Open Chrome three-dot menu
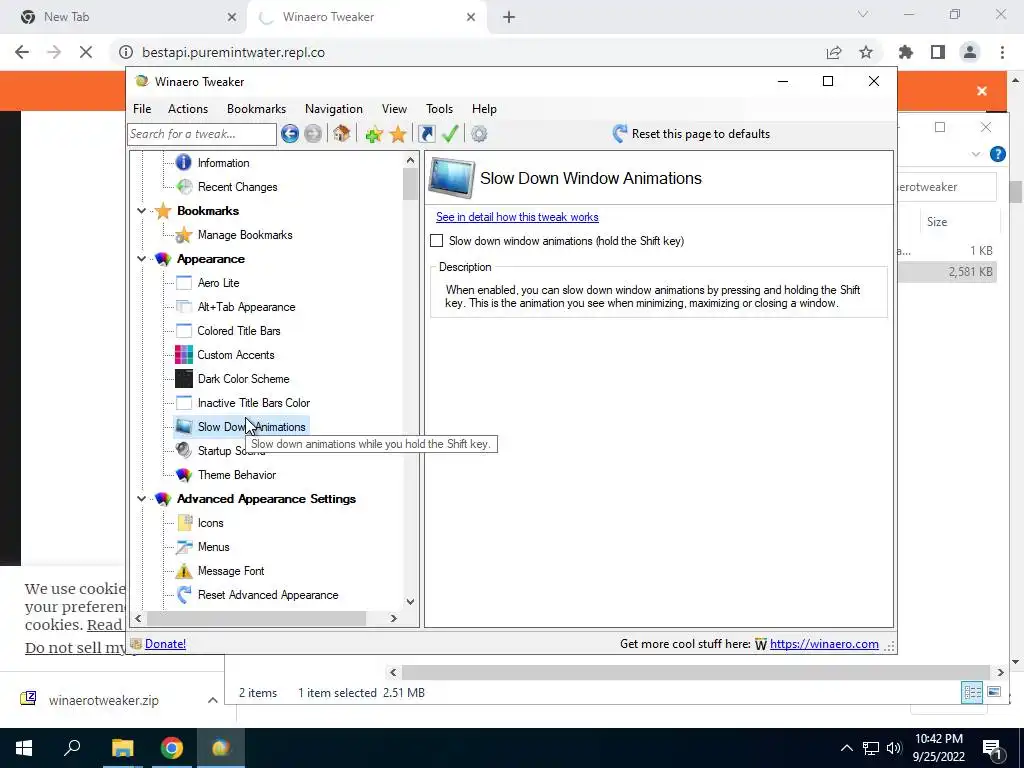The image size is (1024, 768). 1002,52
